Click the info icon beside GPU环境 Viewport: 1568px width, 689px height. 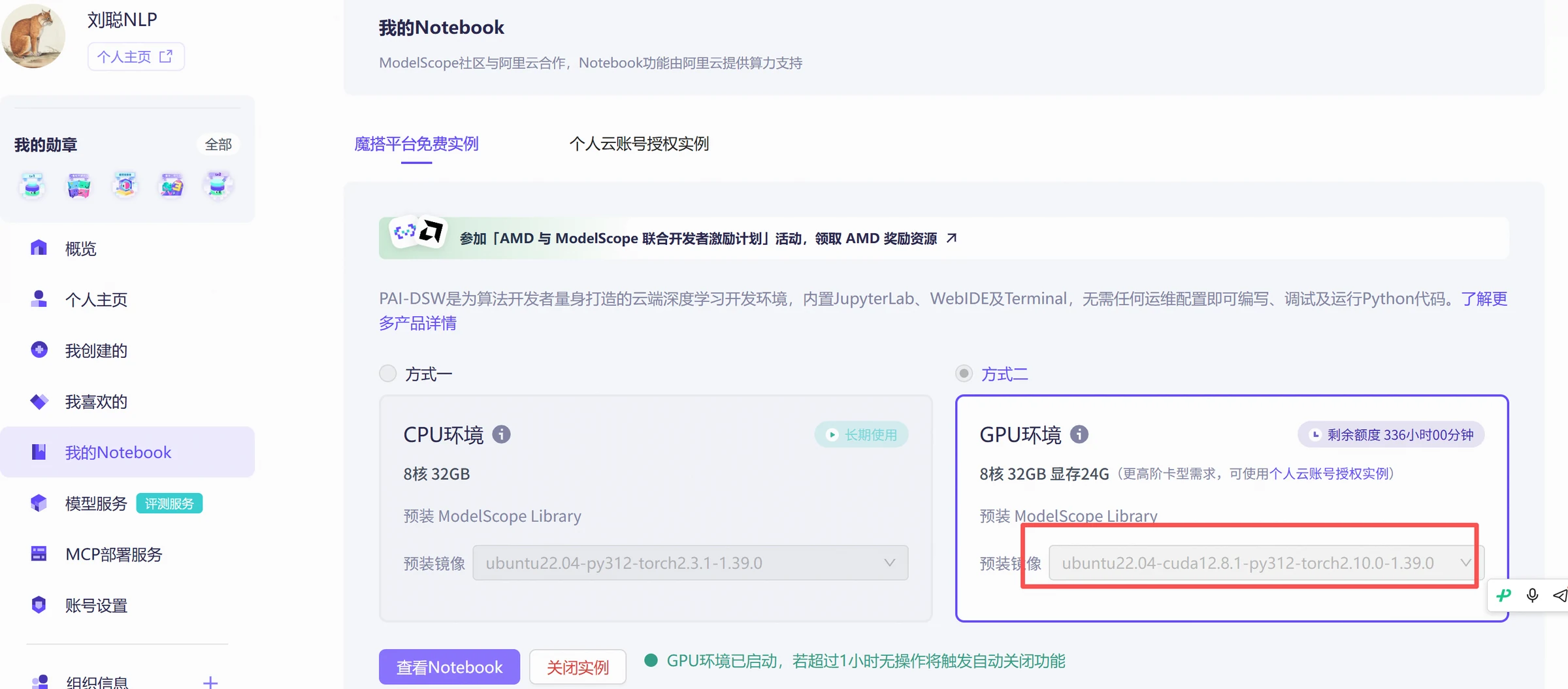click(x=1079, y=434)
